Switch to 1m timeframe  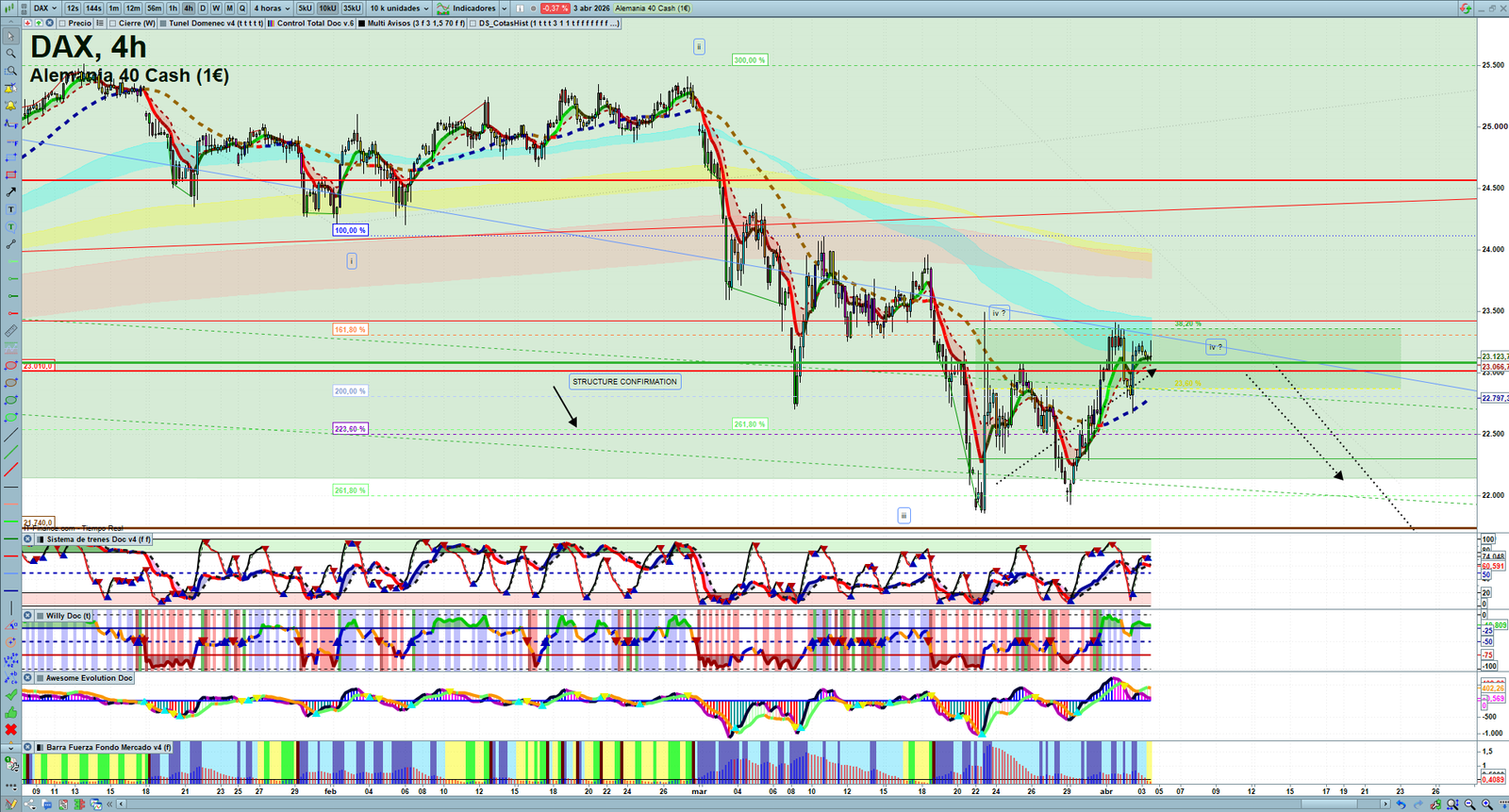coord(114,8)
